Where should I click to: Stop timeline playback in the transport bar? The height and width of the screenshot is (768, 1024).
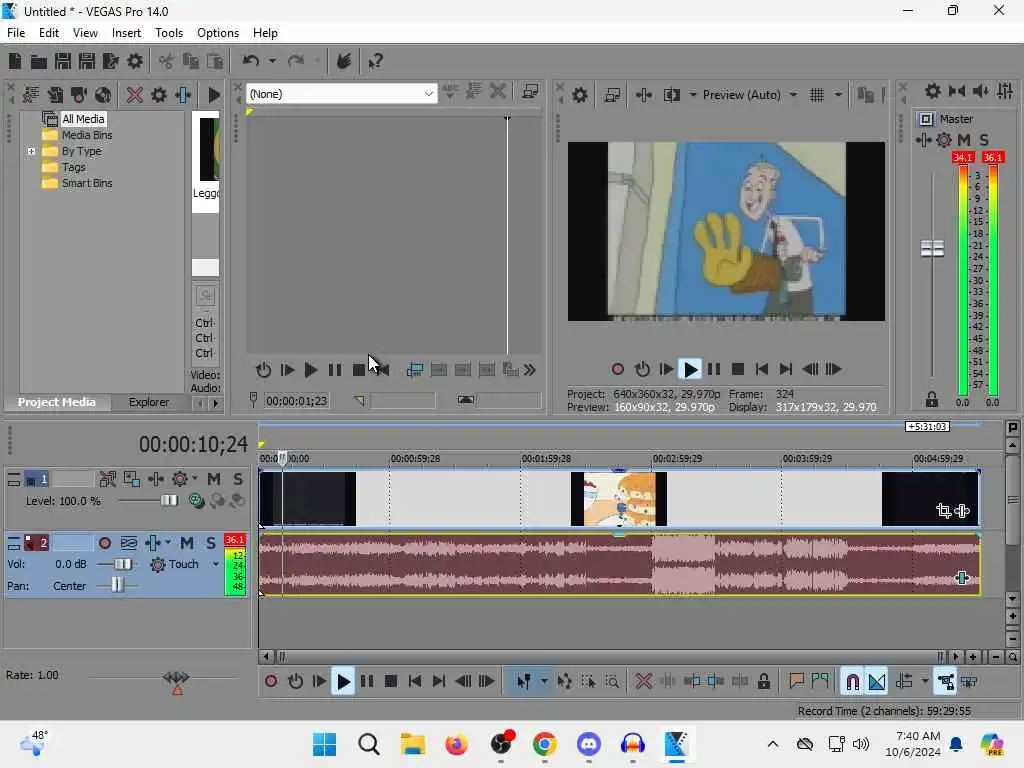pos(391,682)
